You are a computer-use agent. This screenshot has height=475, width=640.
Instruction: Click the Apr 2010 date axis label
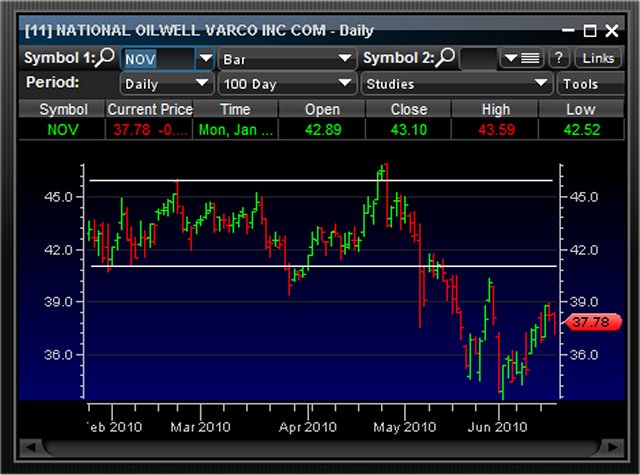(308, 427)
